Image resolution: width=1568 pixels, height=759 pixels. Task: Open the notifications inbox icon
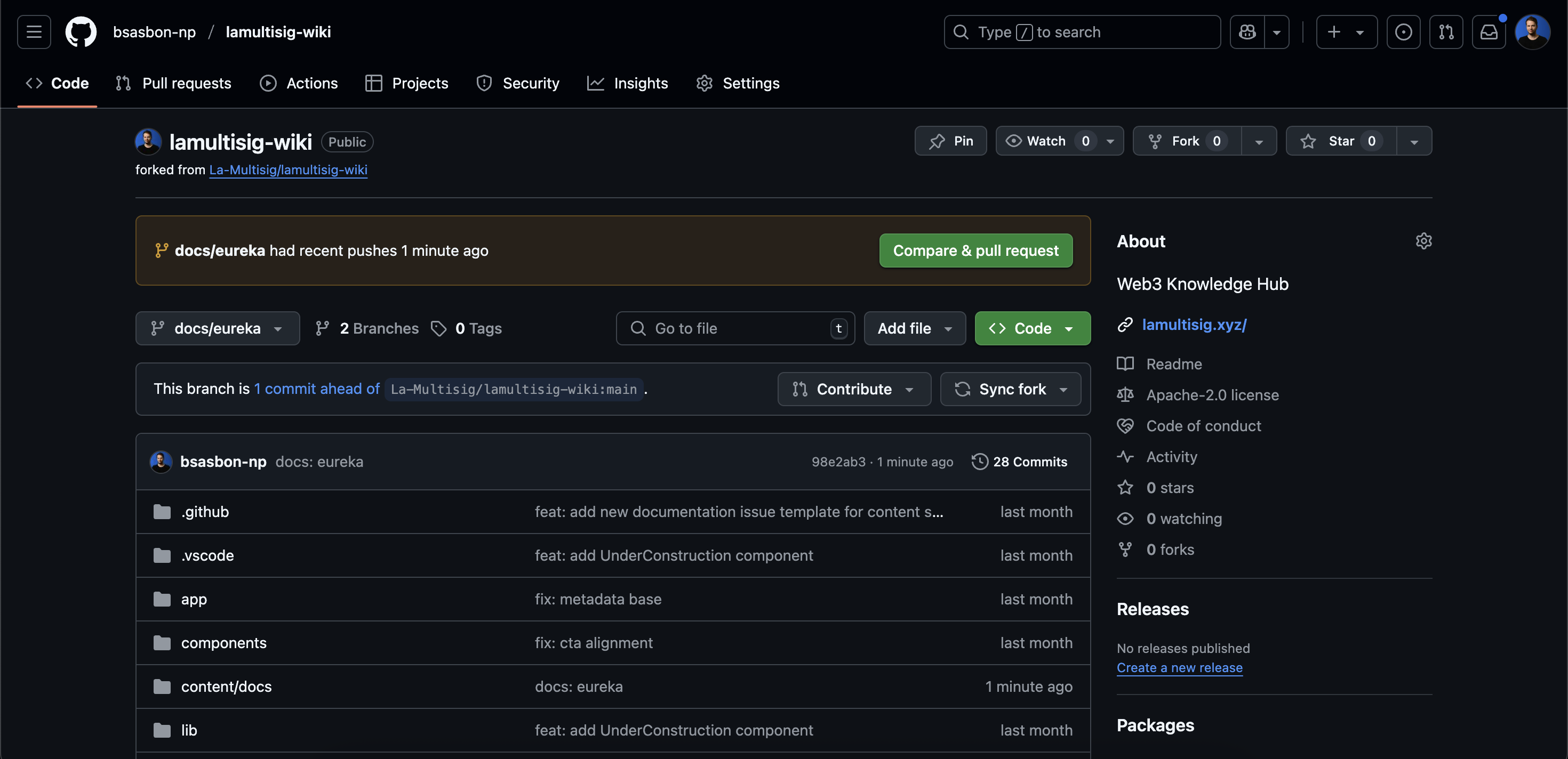coord(1489,32)
